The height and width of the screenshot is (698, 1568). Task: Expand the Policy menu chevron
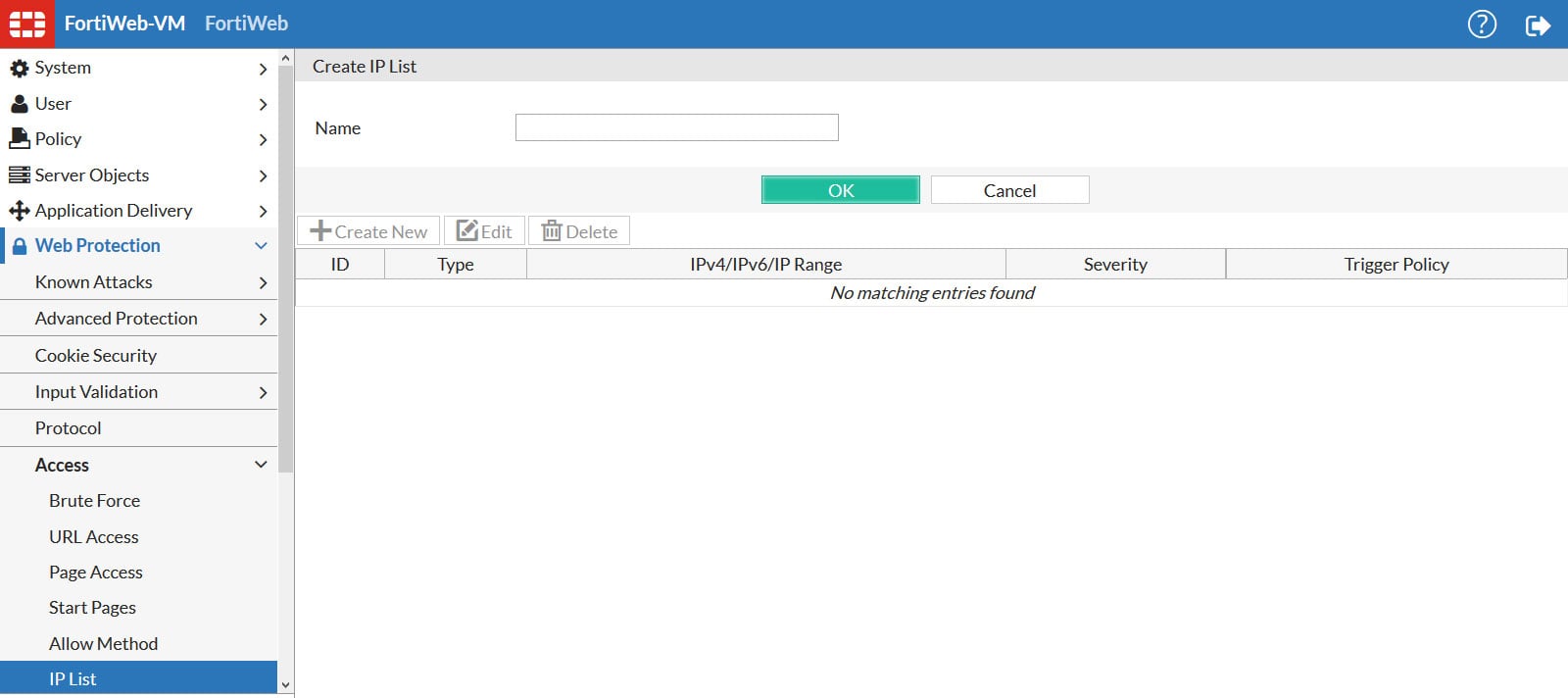click(x=263, y=140)
